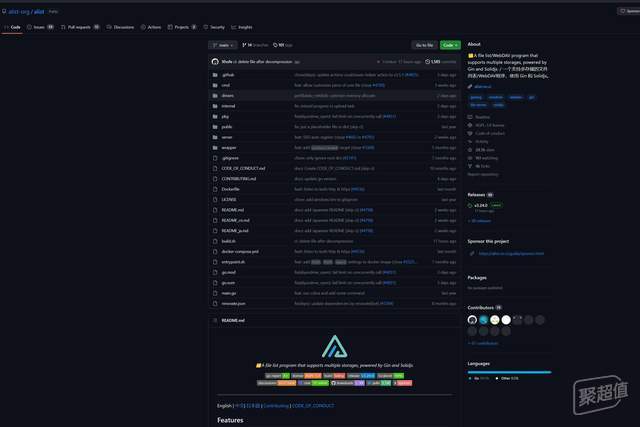Open the sponsor URL link
This screenshot has width=640, height=427.
[511, 254]
